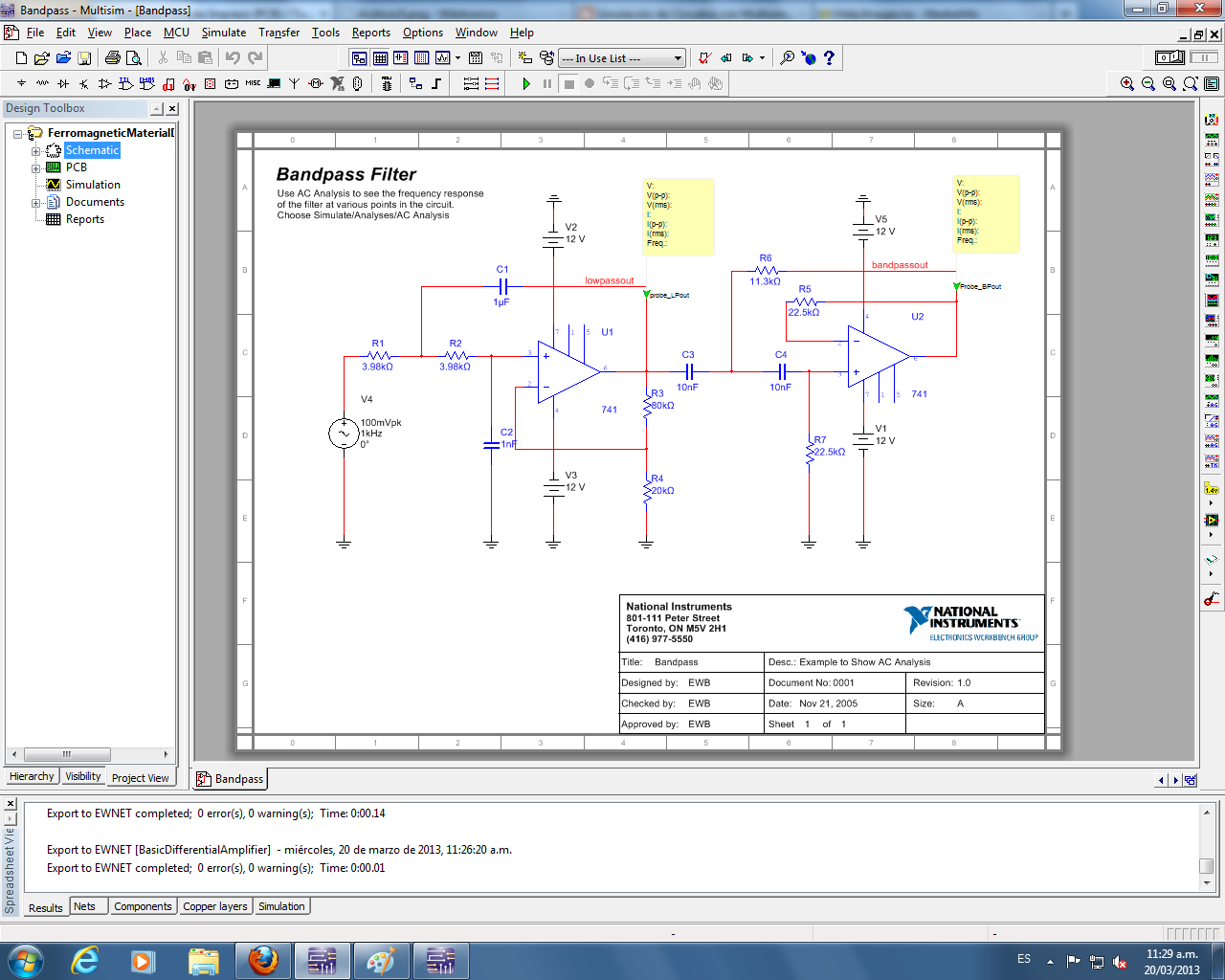Click the Place Diode component icon

(63, 84)
